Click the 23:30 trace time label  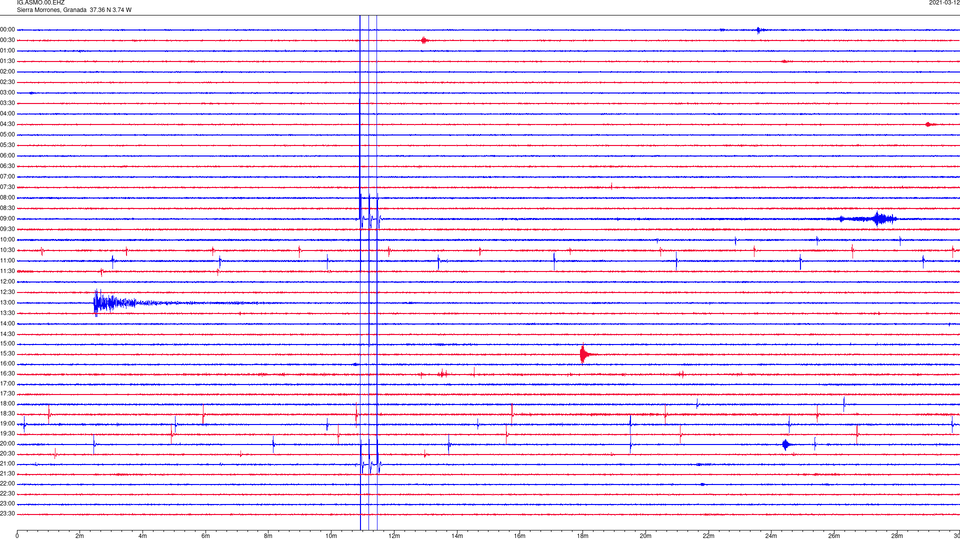click(7, 514)
